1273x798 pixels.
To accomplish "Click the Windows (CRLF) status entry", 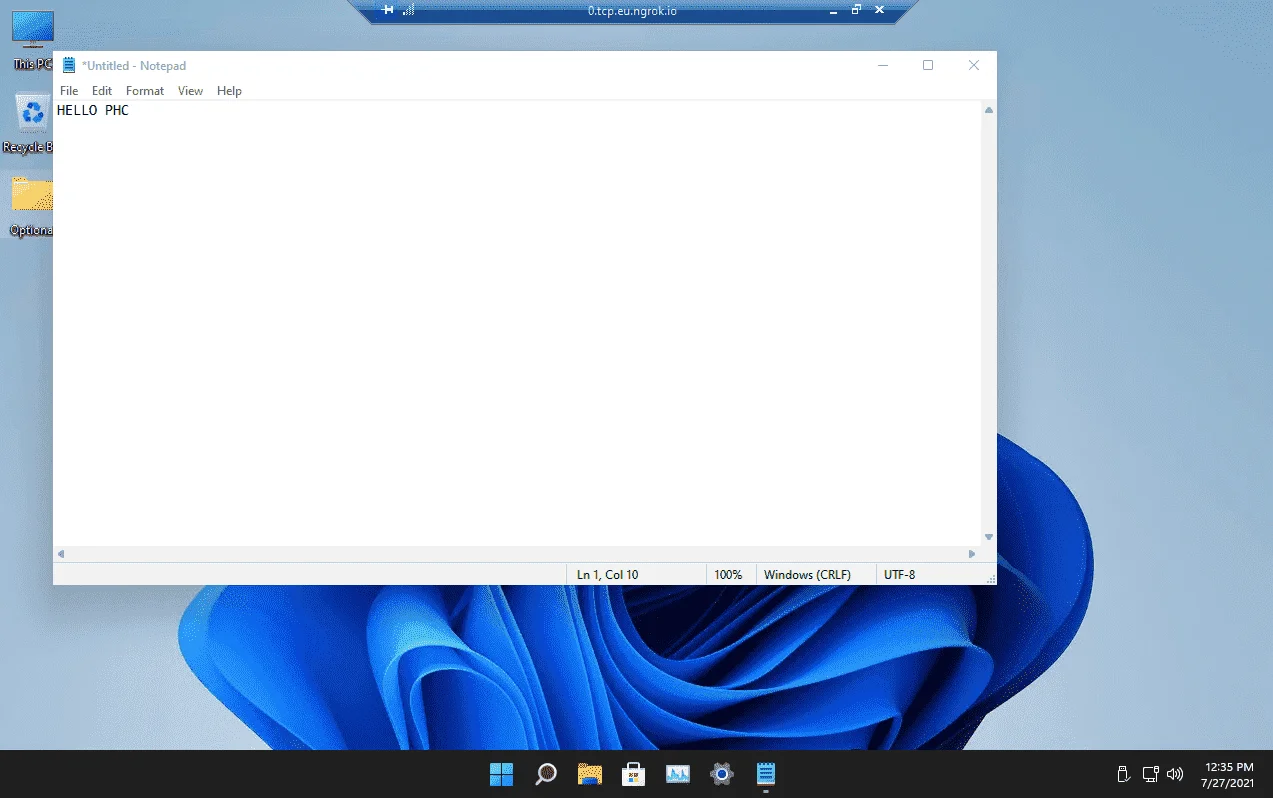I will tap(807, 574).
